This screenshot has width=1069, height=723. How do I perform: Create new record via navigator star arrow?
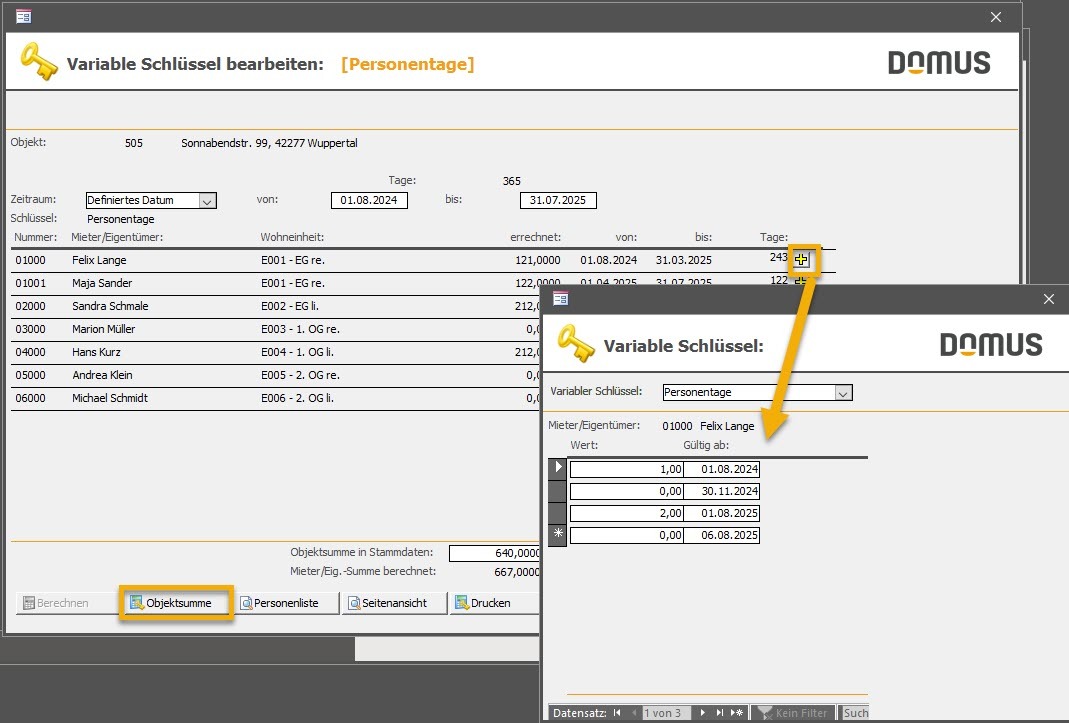737,713
